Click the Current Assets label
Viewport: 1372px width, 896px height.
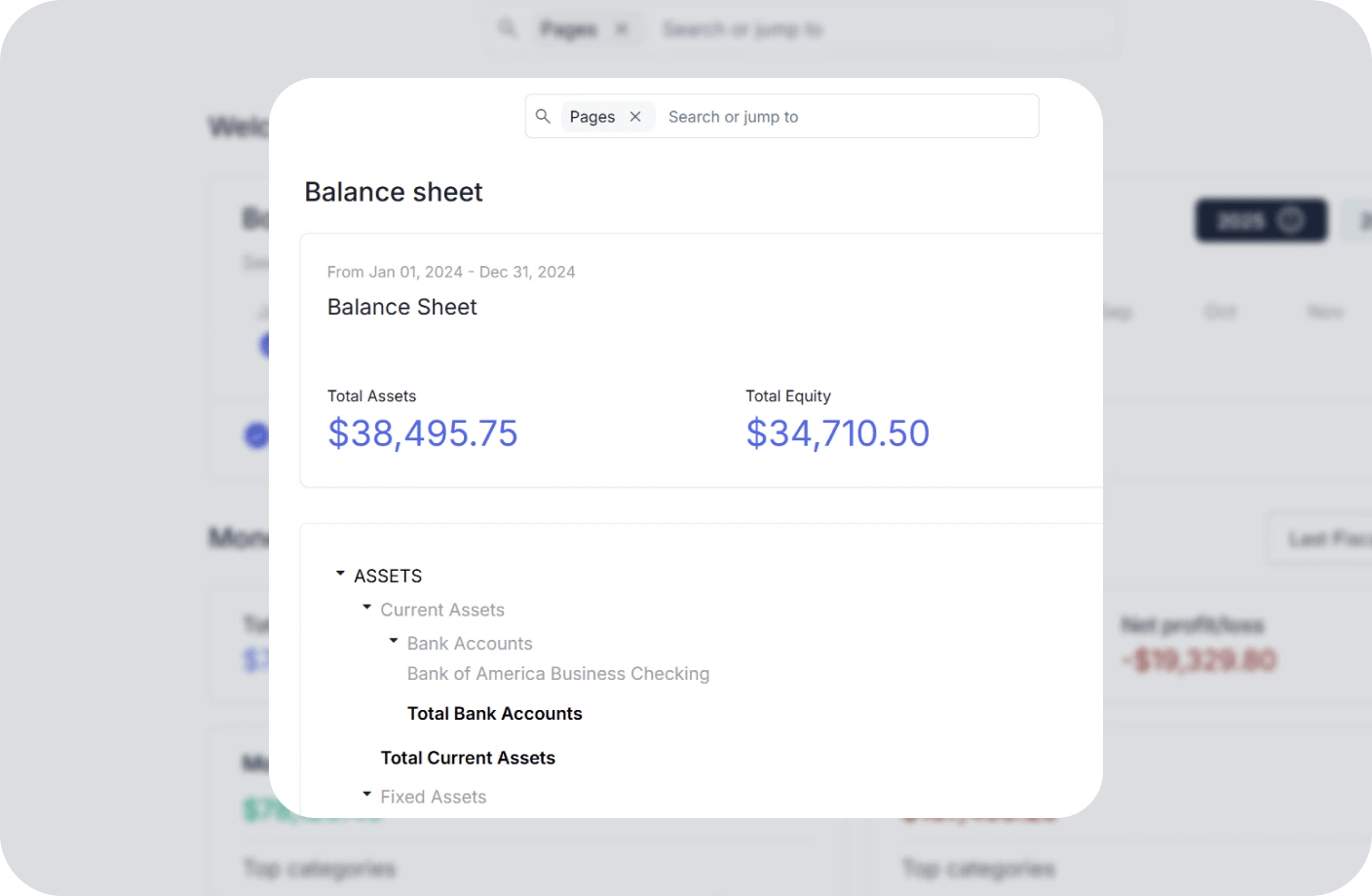point(442,610)
